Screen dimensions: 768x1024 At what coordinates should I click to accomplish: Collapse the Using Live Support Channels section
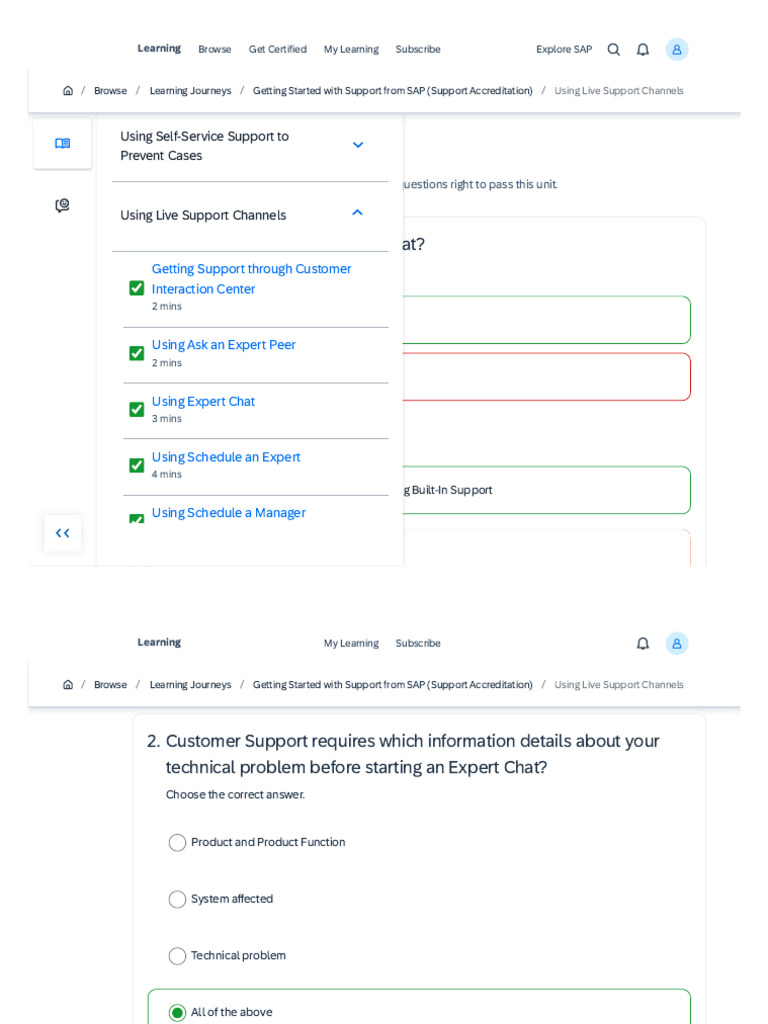click(x=358, y=214)
